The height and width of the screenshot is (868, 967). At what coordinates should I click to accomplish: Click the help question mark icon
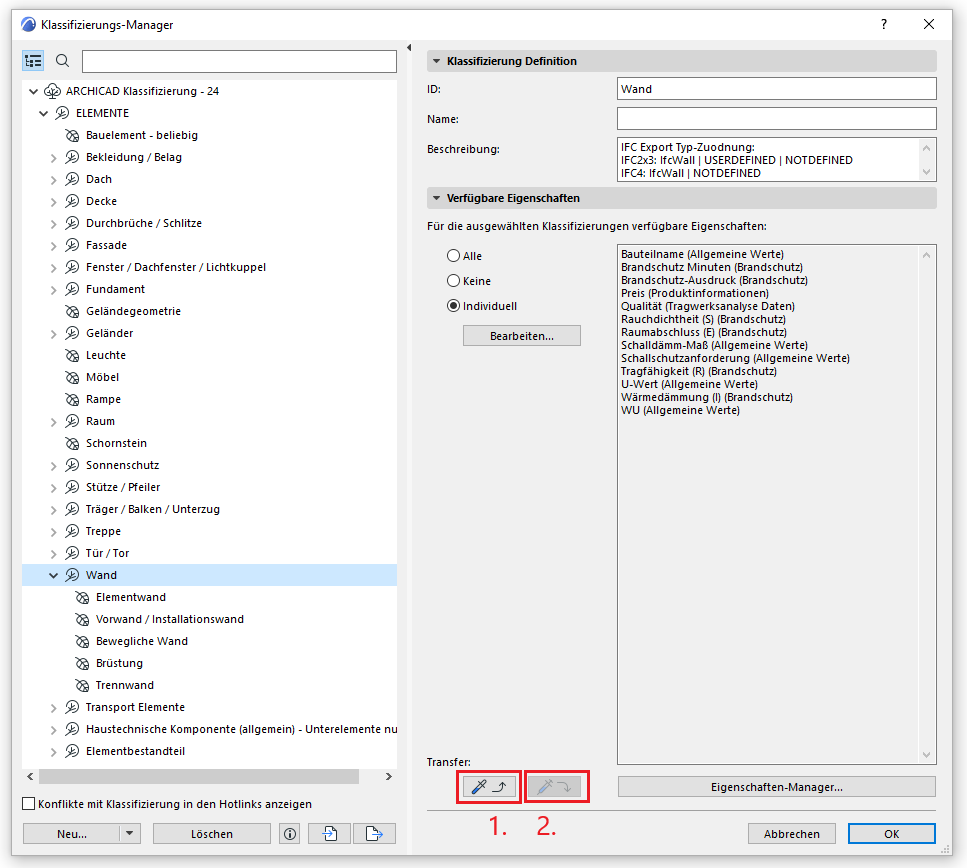885,24
